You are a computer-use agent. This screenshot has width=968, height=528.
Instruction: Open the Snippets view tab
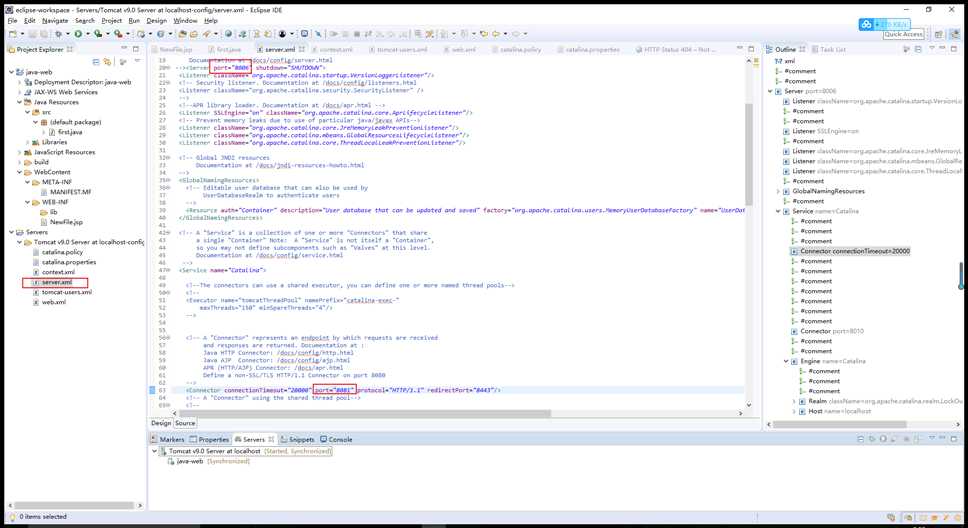[x=297, y=440]
